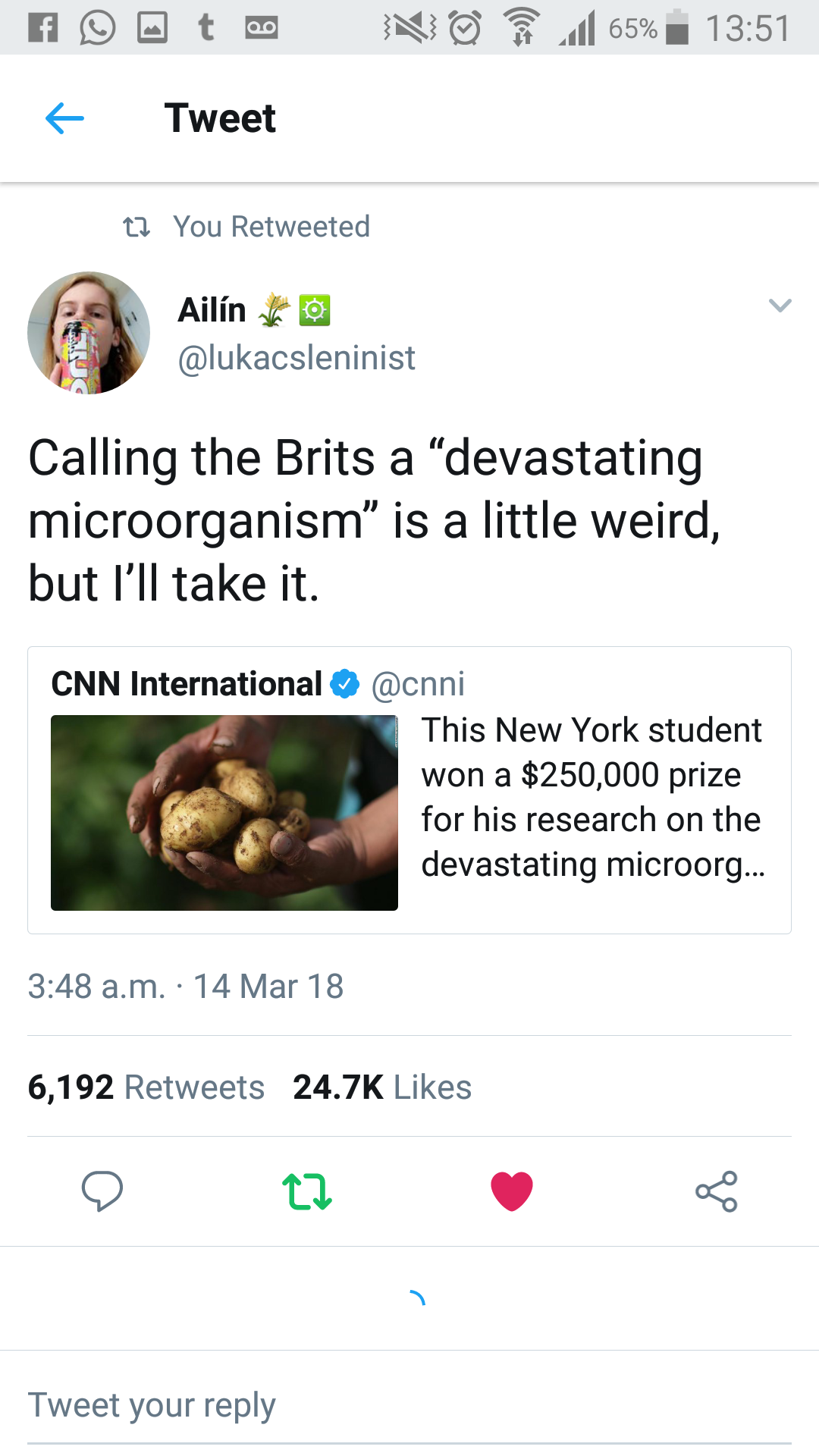Focus the Tweet your reply field
Viewport: 819px width, 1456px height.
tap(409, 1405)
